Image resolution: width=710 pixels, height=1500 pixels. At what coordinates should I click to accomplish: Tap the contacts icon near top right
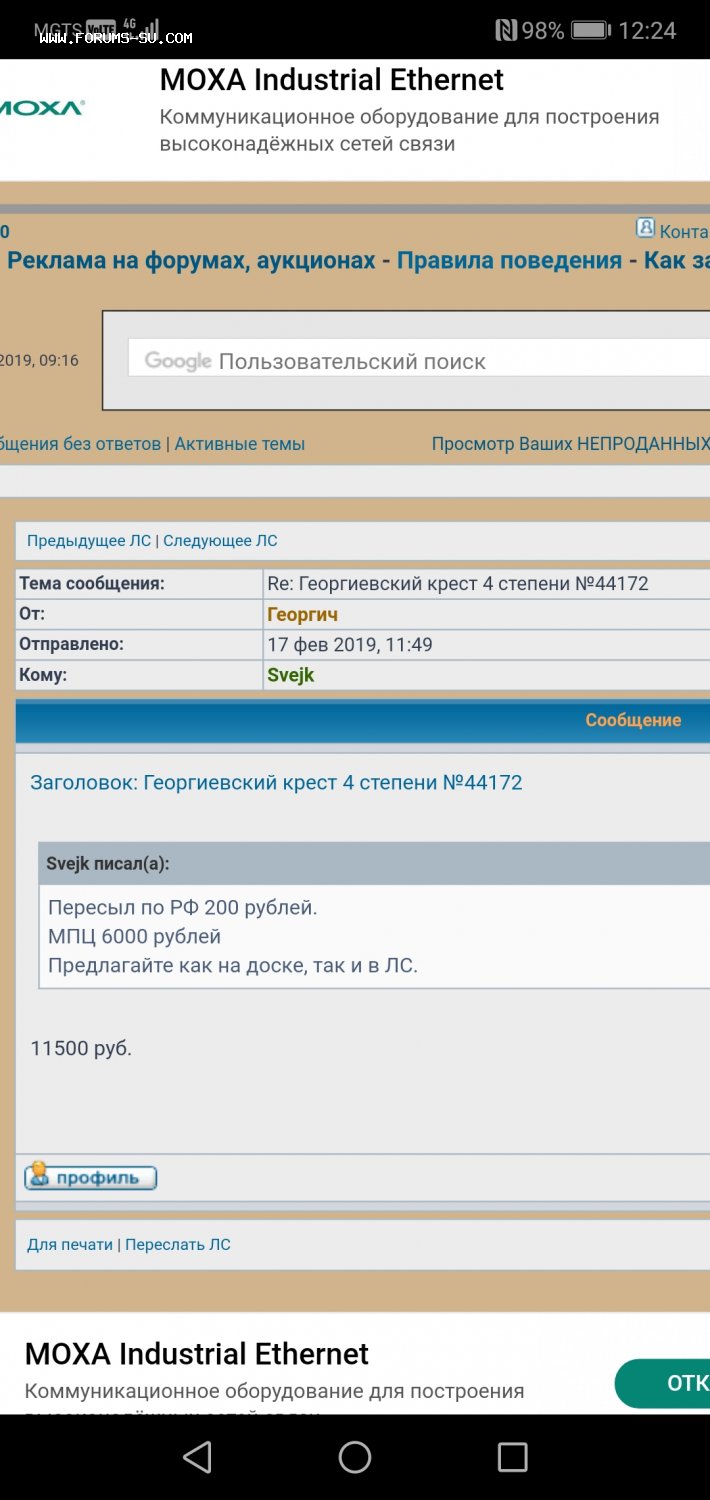(646, 228)
